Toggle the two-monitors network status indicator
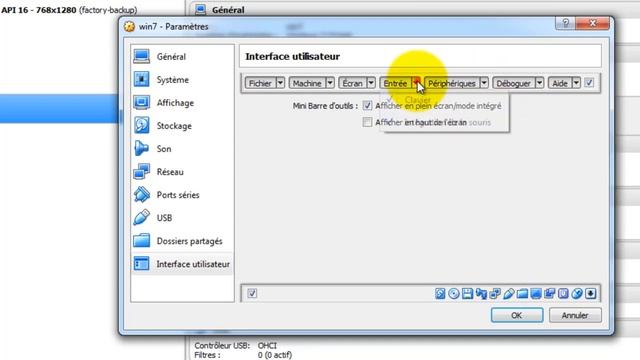This screenshot has width=640, height=360. coord(495,293)
